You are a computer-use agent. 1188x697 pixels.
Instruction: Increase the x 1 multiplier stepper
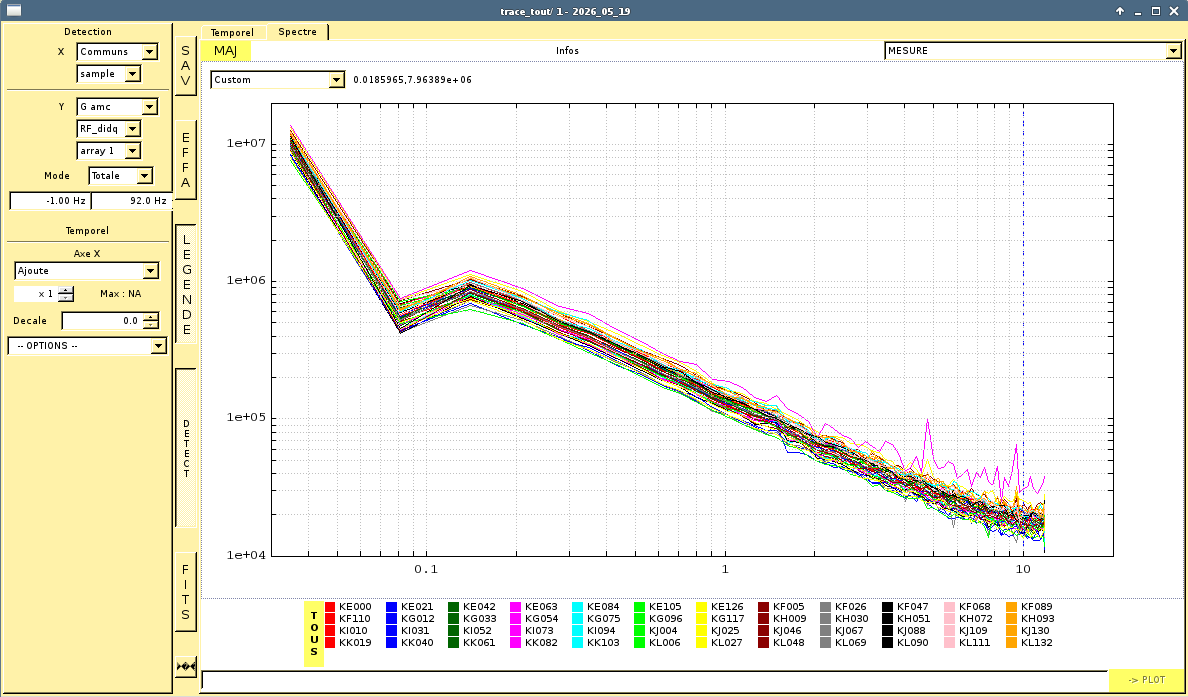pyautogui.click(x=67, y=289)
